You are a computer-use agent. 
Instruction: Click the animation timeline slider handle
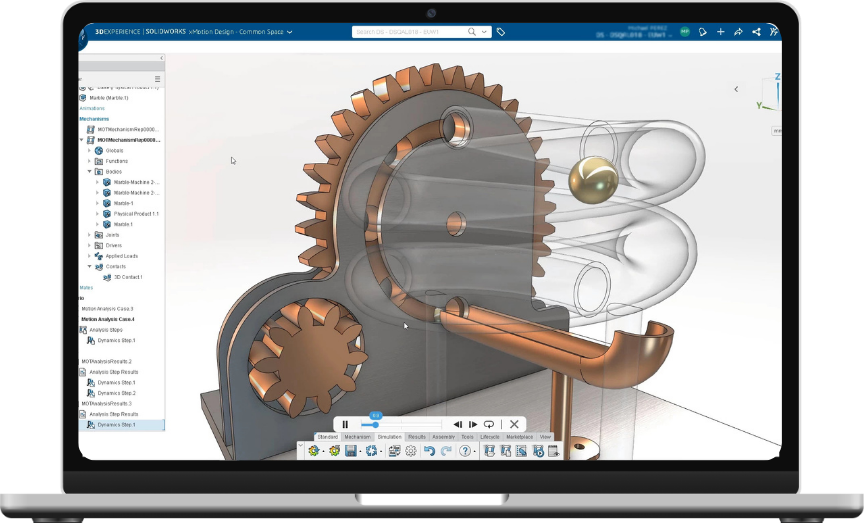(x=376, y=425)
